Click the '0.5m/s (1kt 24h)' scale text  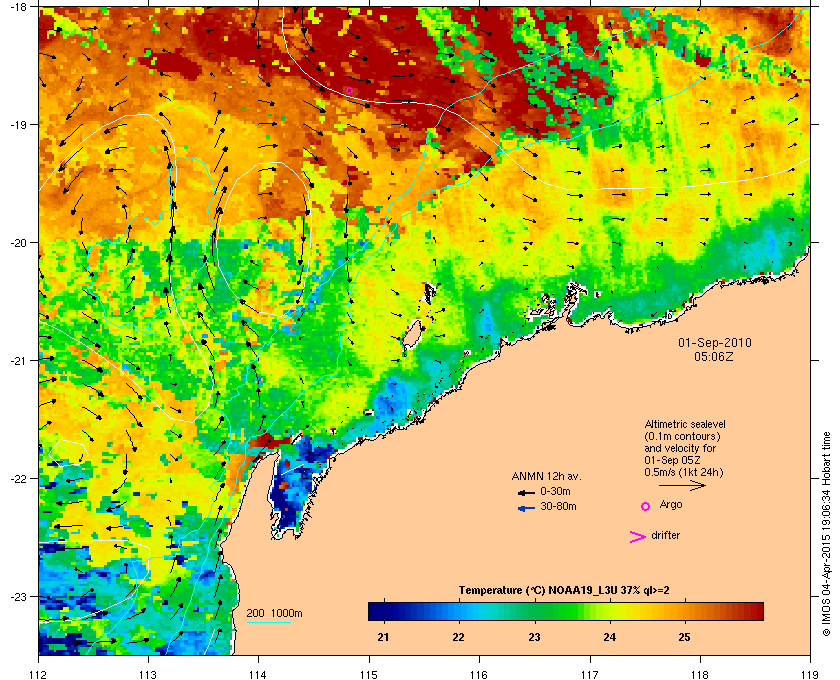(x=684, y=473)
